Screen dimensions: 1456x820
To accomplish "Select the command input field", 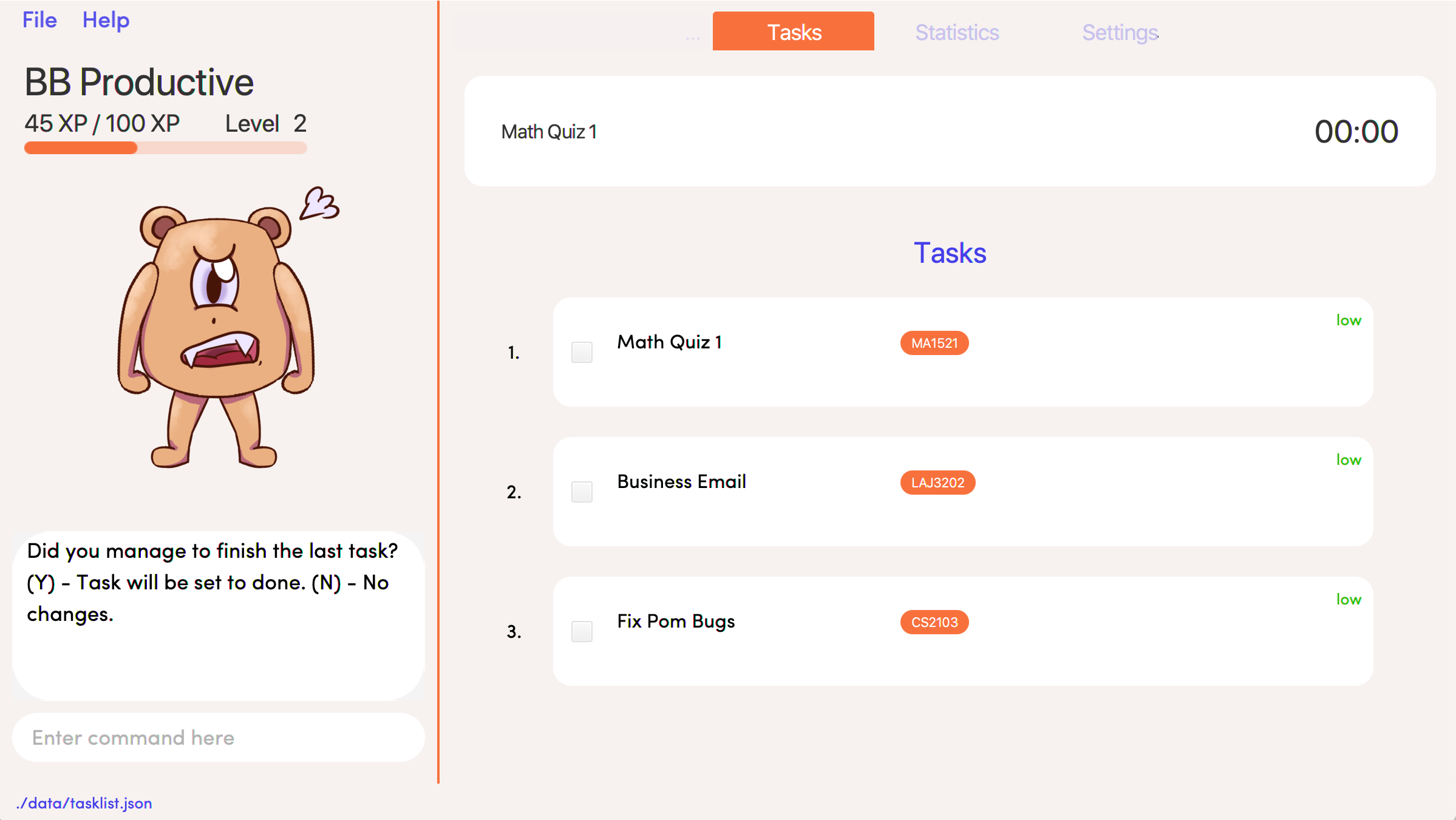I will pos(219,738).
